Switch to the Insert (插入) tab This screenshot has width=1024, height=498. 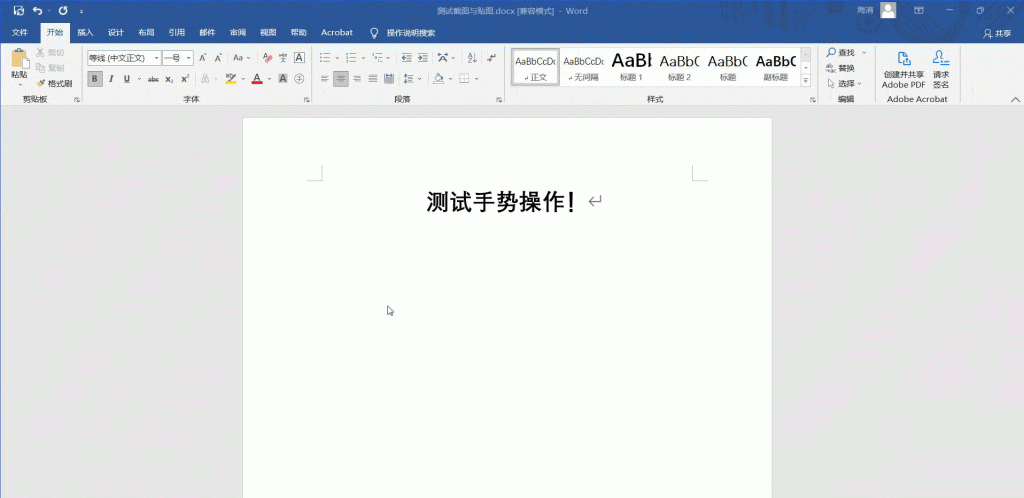[86, 33]
